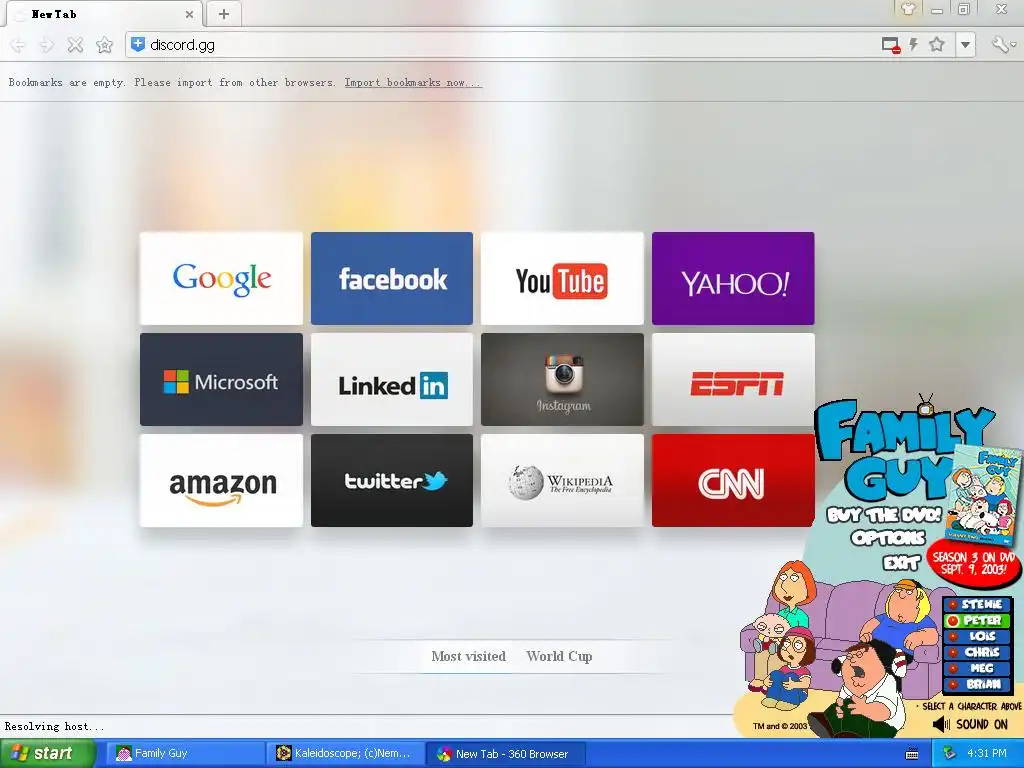The height and width of the screenshot is (768, 1024).
Task: Switch to Family Guy taskbar button
Action: point(185,753)
